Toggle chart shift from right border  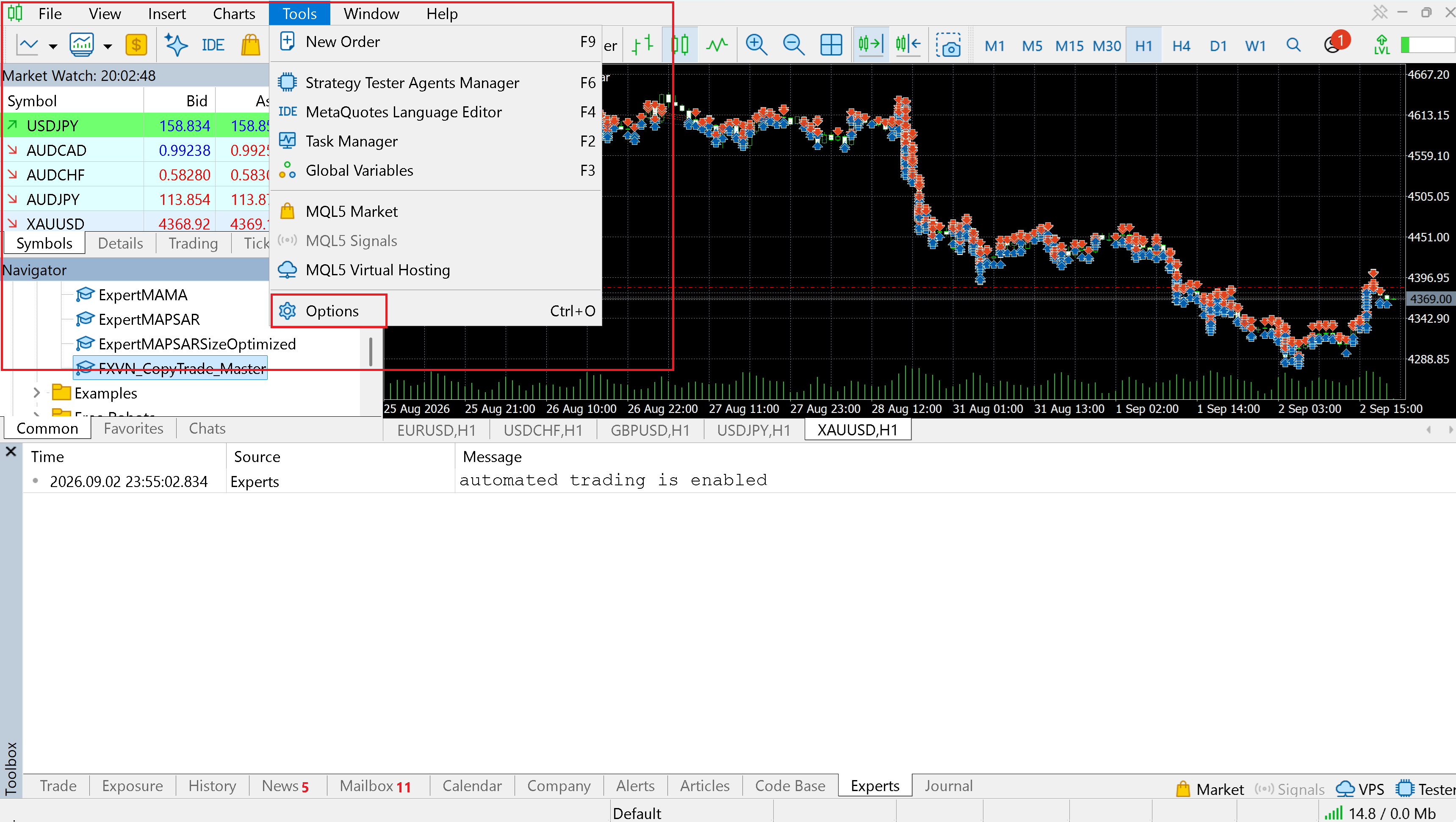coord(908,44)
